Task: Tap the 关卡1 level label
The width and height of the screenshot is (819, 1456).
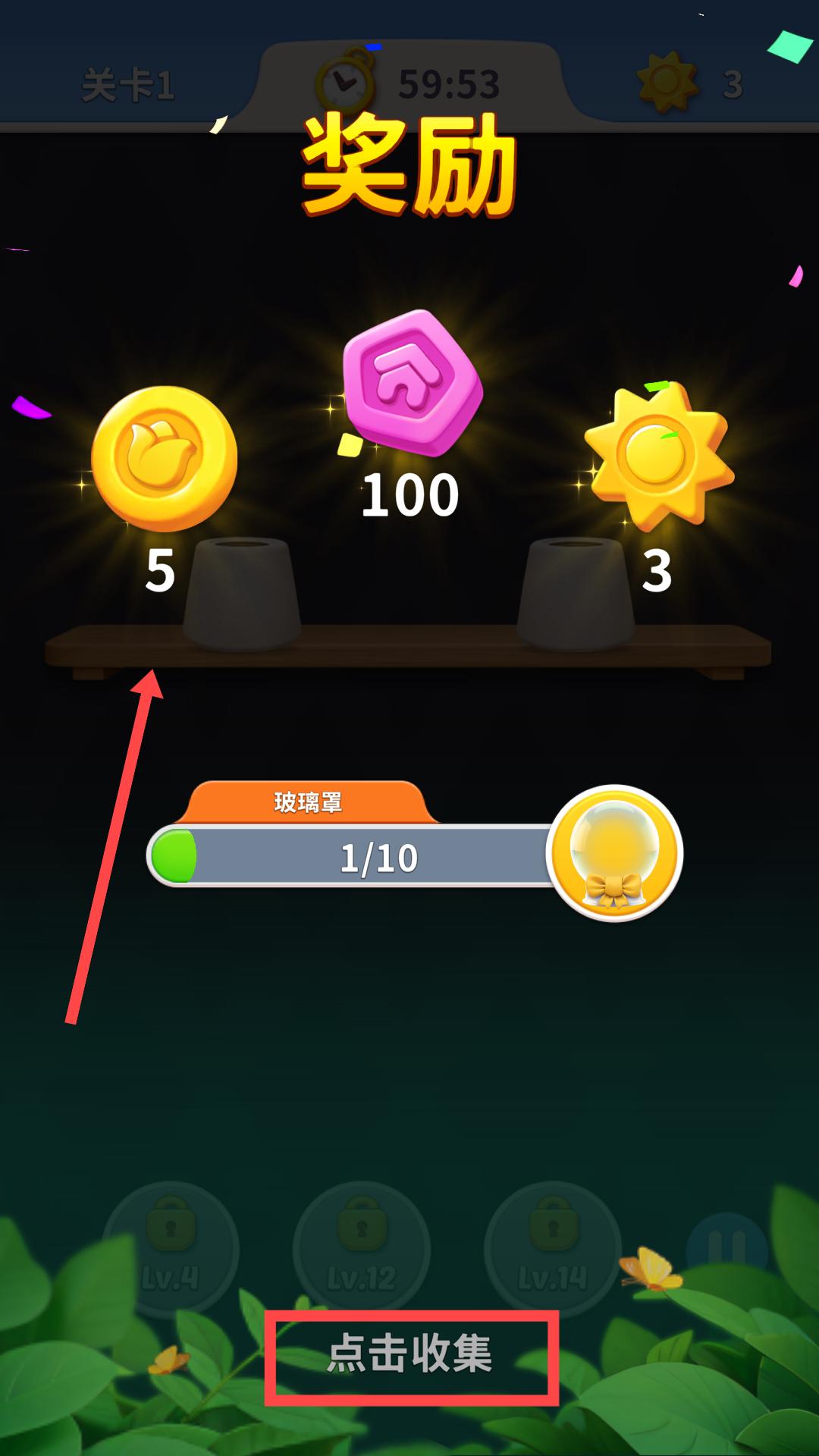Action: [x=128, y=85]
